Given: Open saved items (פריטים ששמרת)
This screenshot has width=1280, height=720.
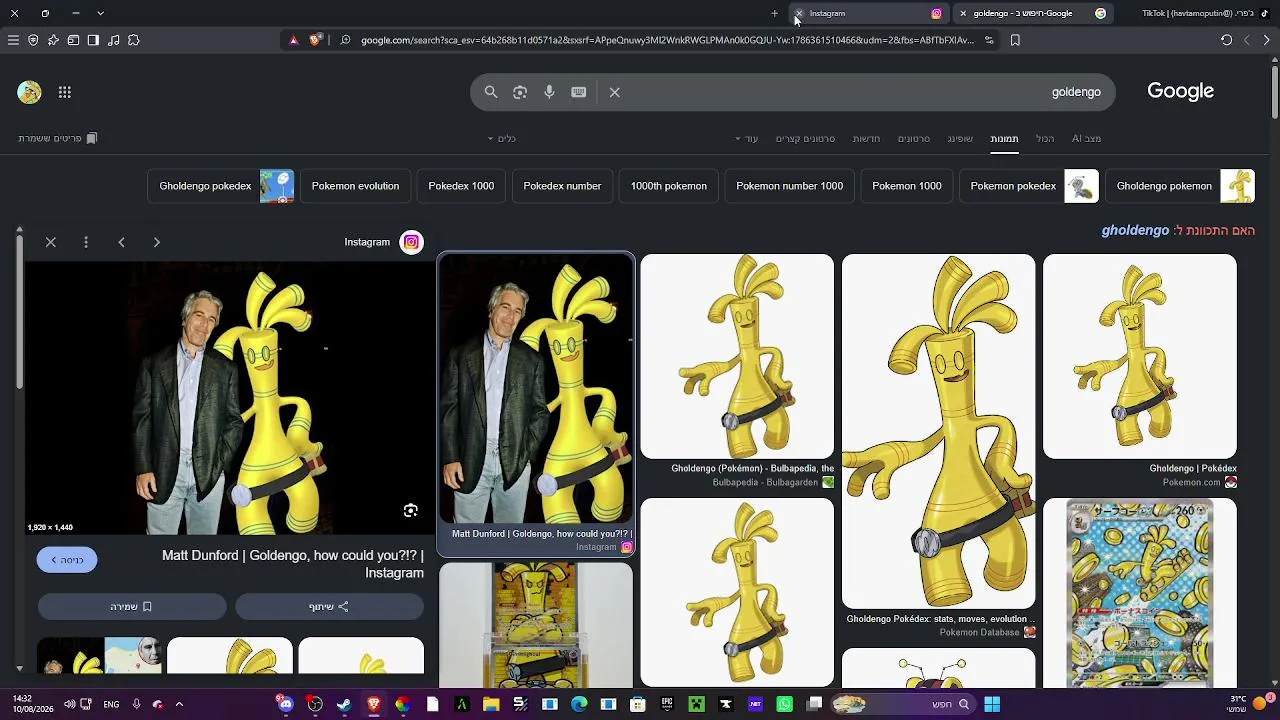Looking at the screenshot, I should point(57,138).
